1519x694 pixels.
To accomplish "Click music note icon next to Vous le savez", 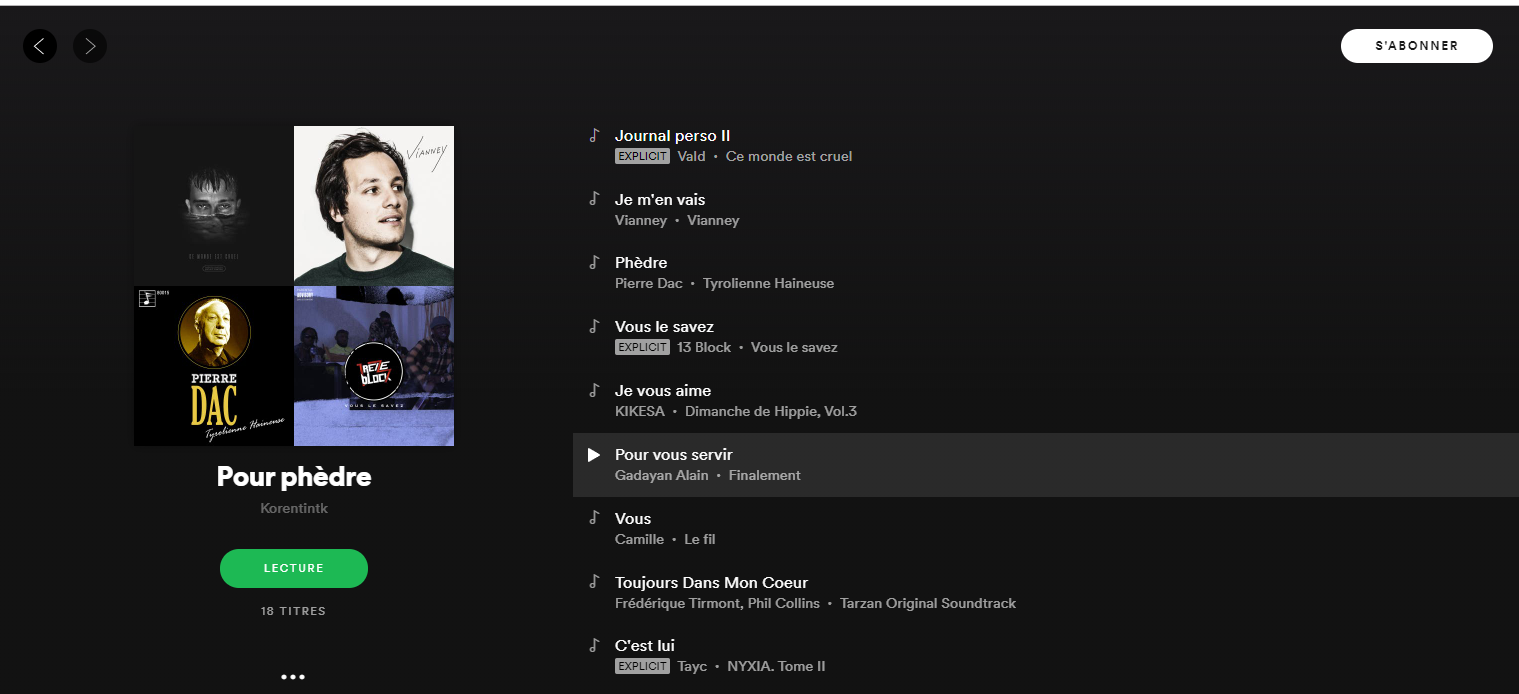I will point(593,326).
